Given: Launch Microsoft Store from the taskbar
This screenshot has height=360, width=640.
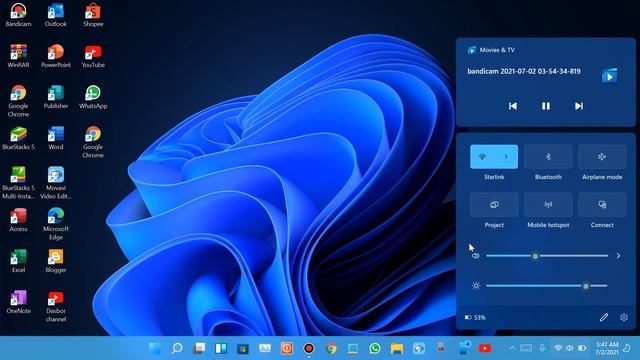Looking at the screenshot, I should click(x=243, y=348).
